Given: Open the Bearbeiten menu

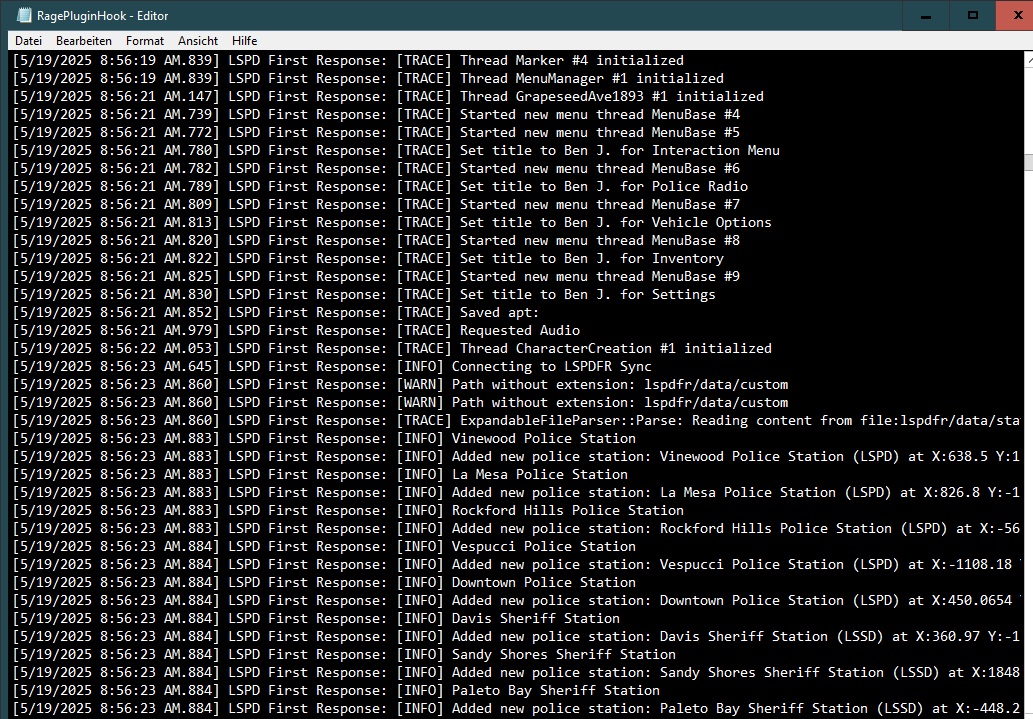Looking at the screenshot, I should (84, 41).
